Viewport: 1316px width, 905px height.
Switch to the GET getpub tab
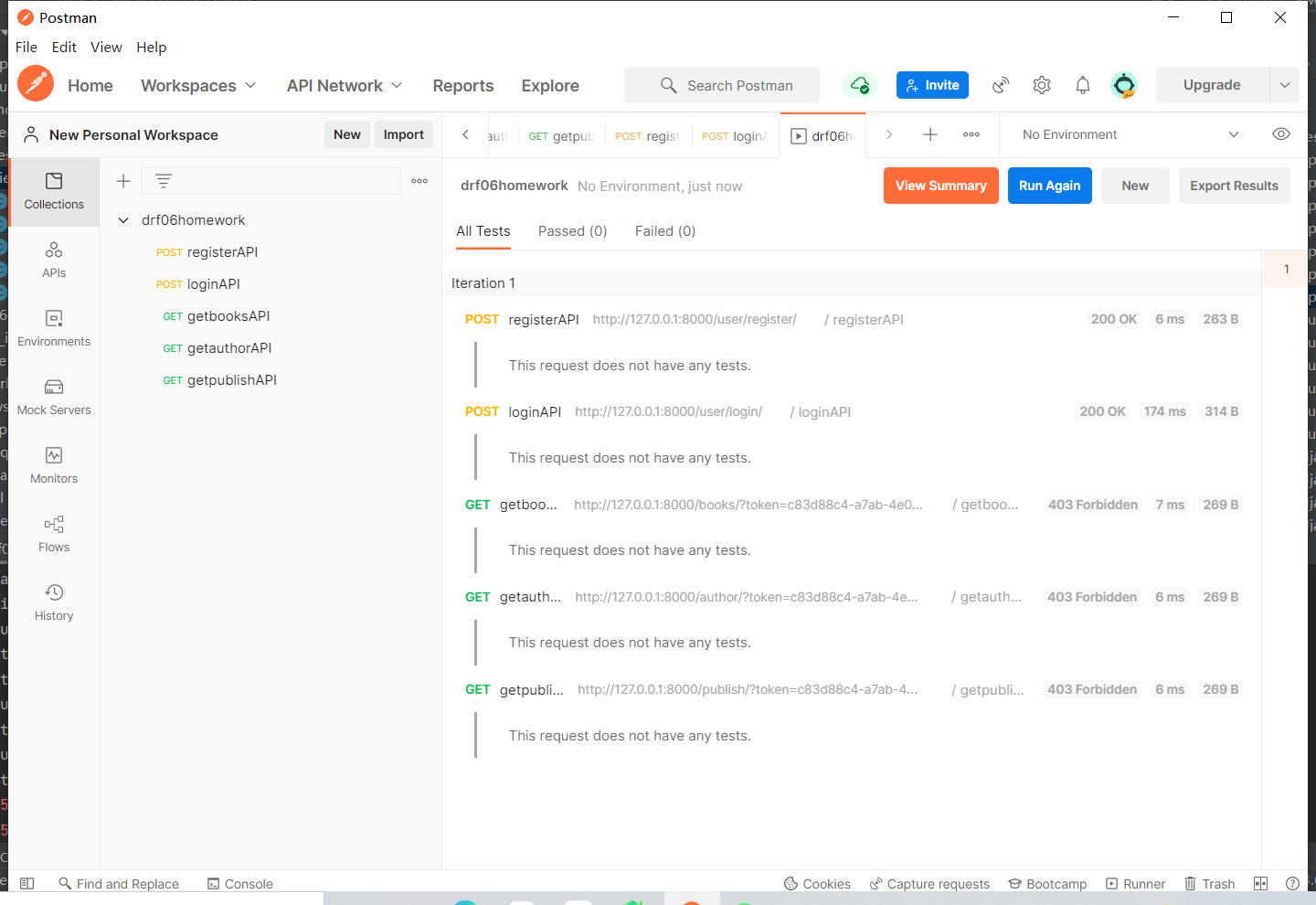[561, 135]
